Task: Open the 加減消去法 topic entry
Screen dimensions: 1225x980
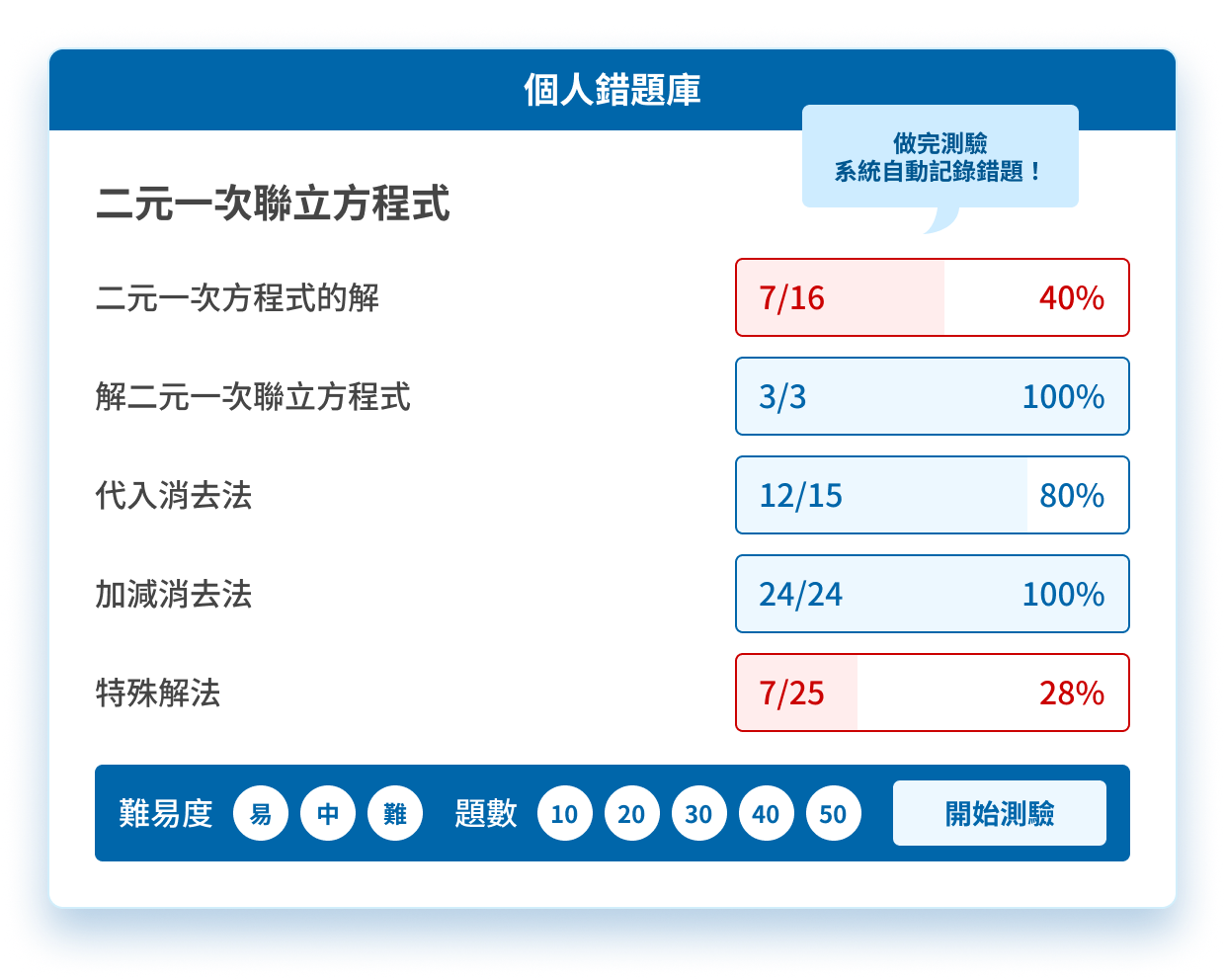Action: coord(174,595)
